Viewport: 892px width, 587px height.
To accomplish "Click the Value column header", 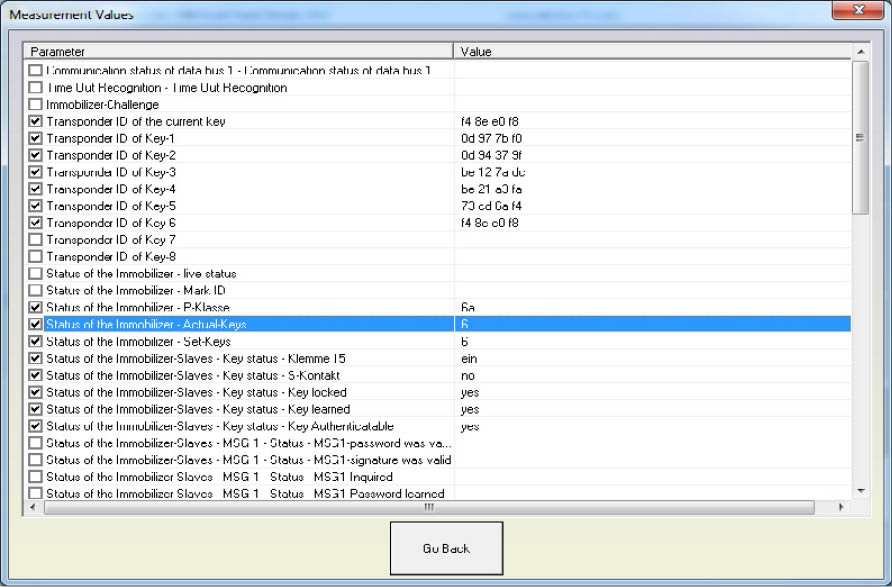I will click(650, 51).
